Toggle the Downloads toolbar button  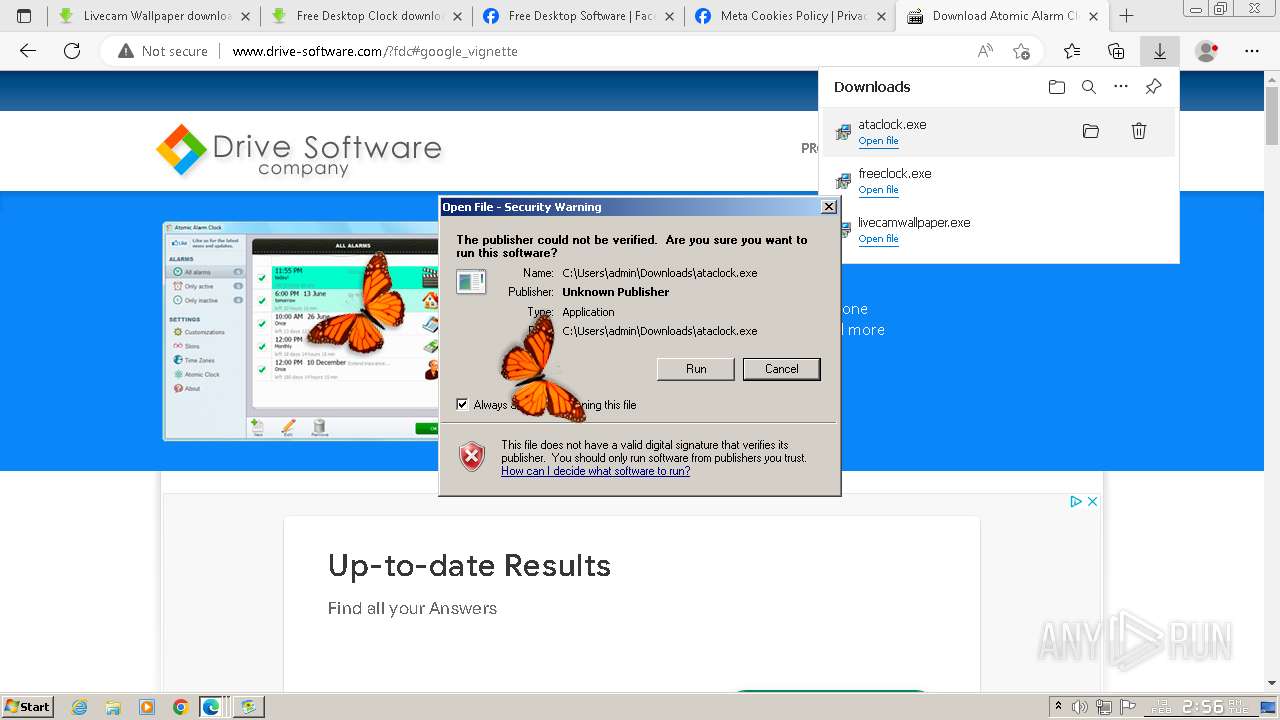(1160, 51)
